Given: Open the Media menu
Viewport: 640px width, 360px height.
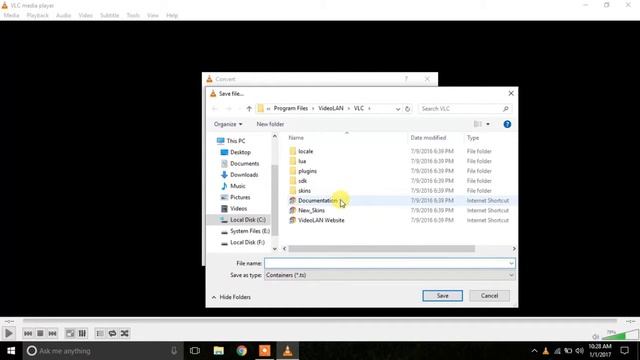Looking at the screenshot, I should coord(11,15).
